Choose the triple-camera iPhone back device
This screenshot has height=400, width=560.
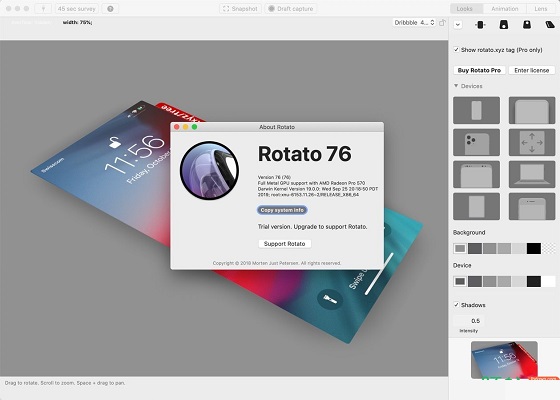coord(476,142)
